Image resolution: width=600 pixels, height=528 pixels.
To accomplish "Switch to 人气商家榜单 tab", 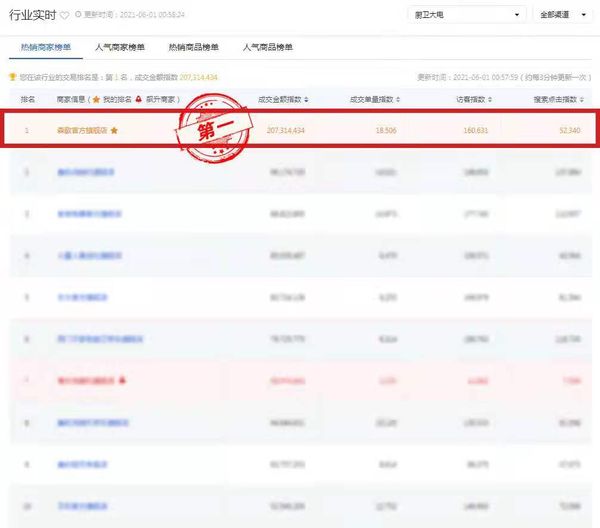I will click(118, 47).
